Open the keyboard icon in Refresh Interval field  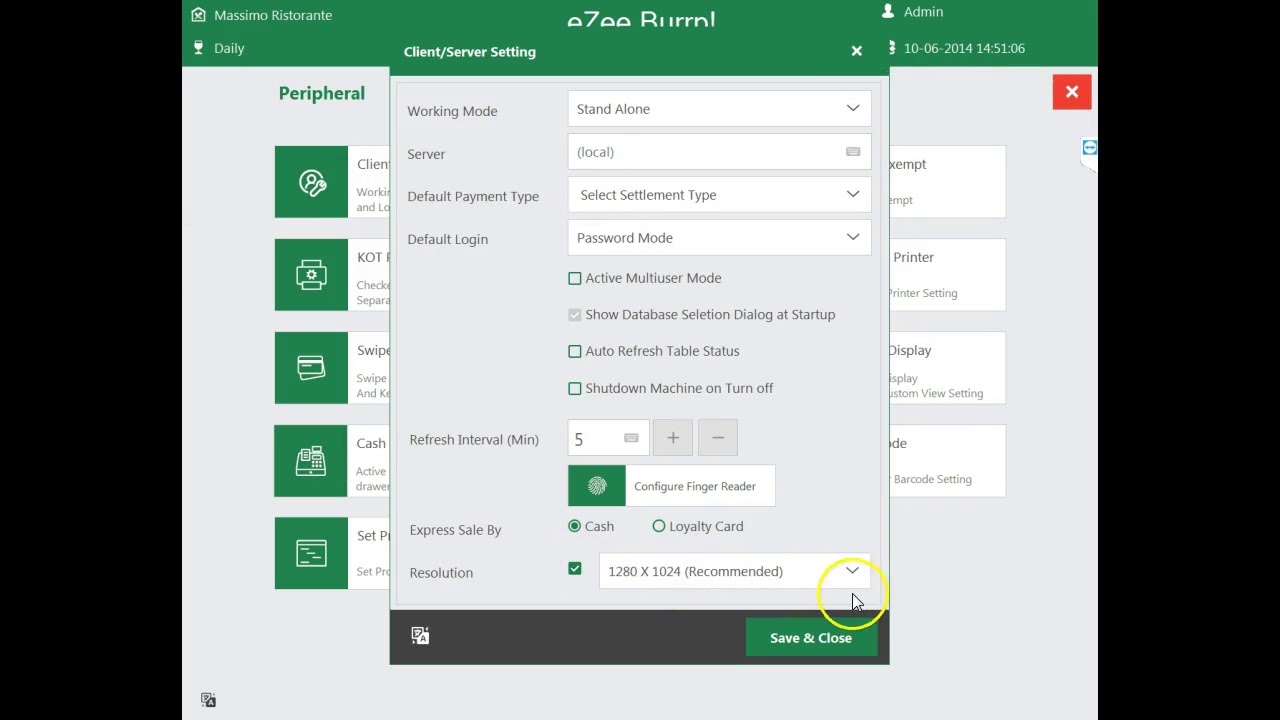pyautogui.click(x=631, y=438)
